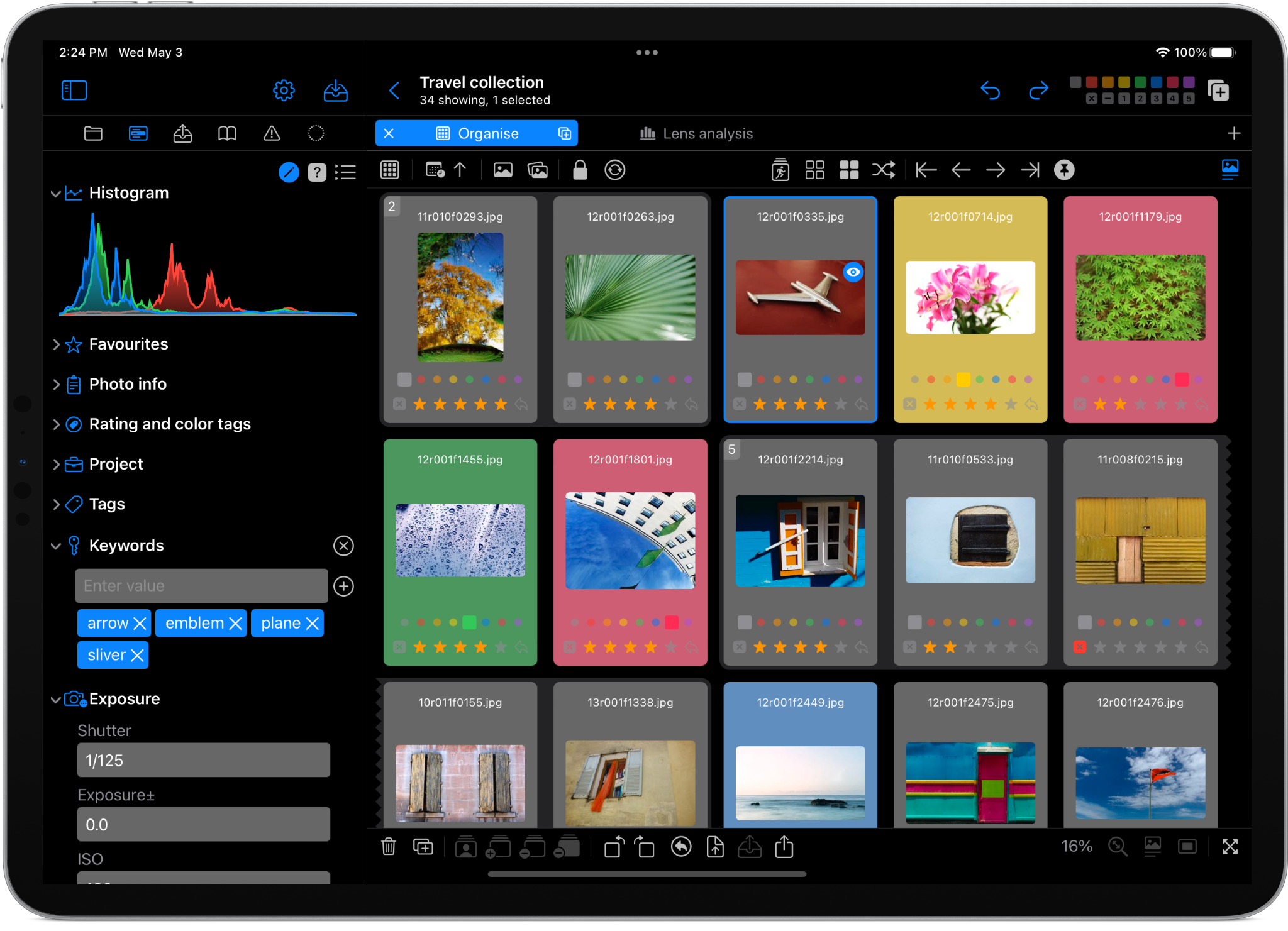Click the lock photos icon
Screen dimensions: 1288x931
[x=579, y=169]
